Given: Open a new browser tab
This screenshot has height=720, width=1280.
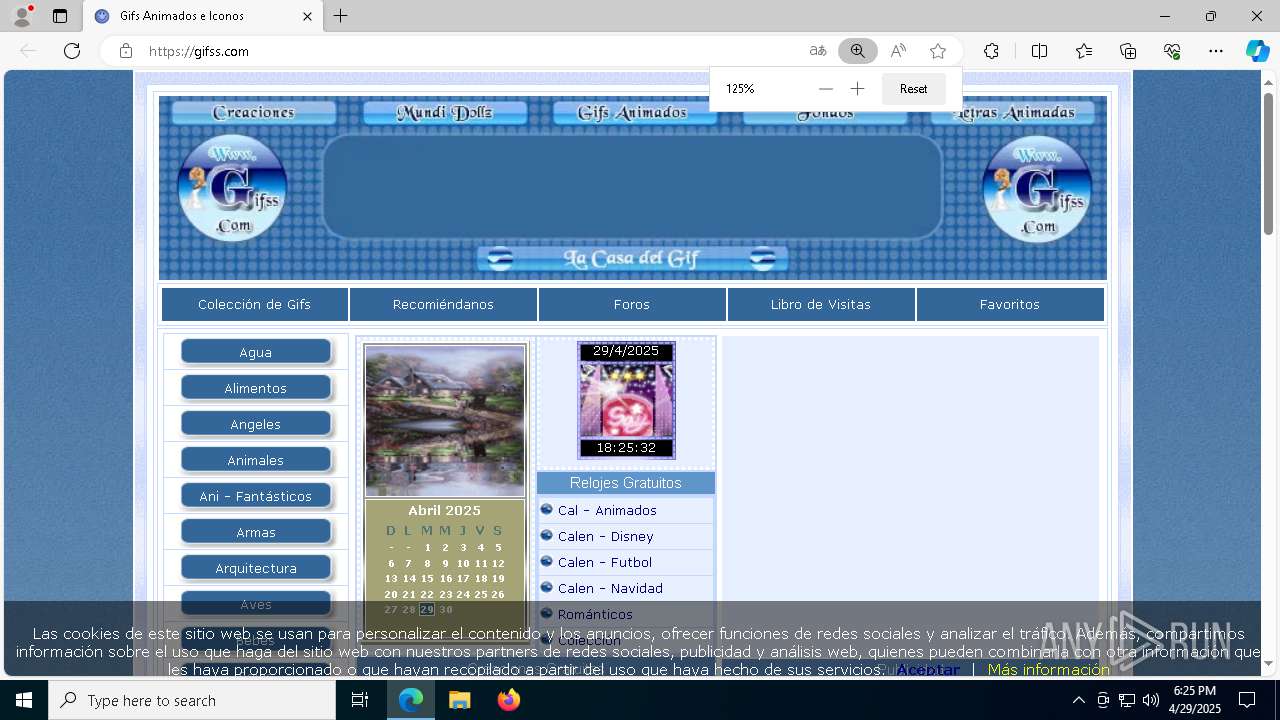Looking at the screenshot, I should (341, 16).
